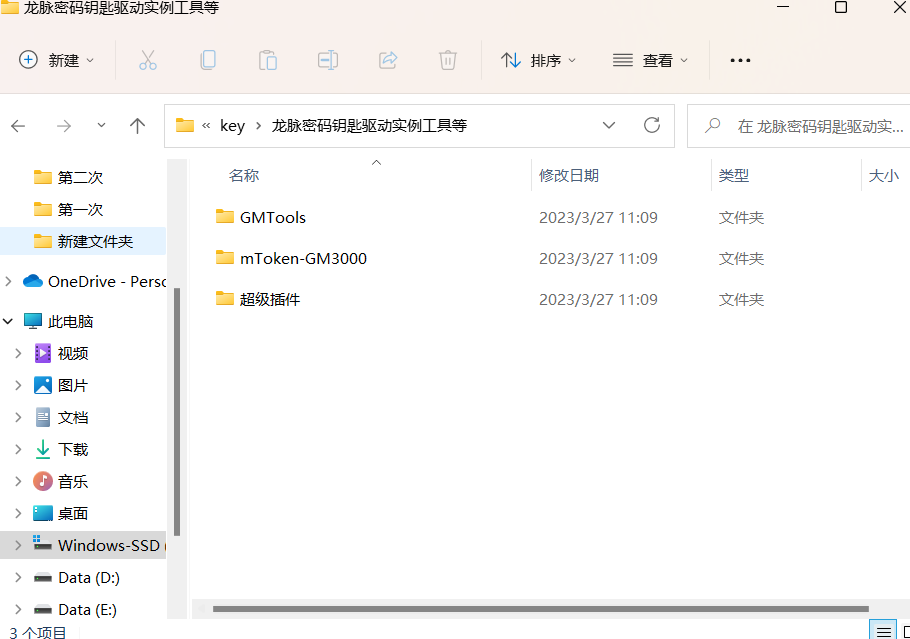Open 下载 in navigation pane
The image size is (910, 639).
[x=73, y=449]
